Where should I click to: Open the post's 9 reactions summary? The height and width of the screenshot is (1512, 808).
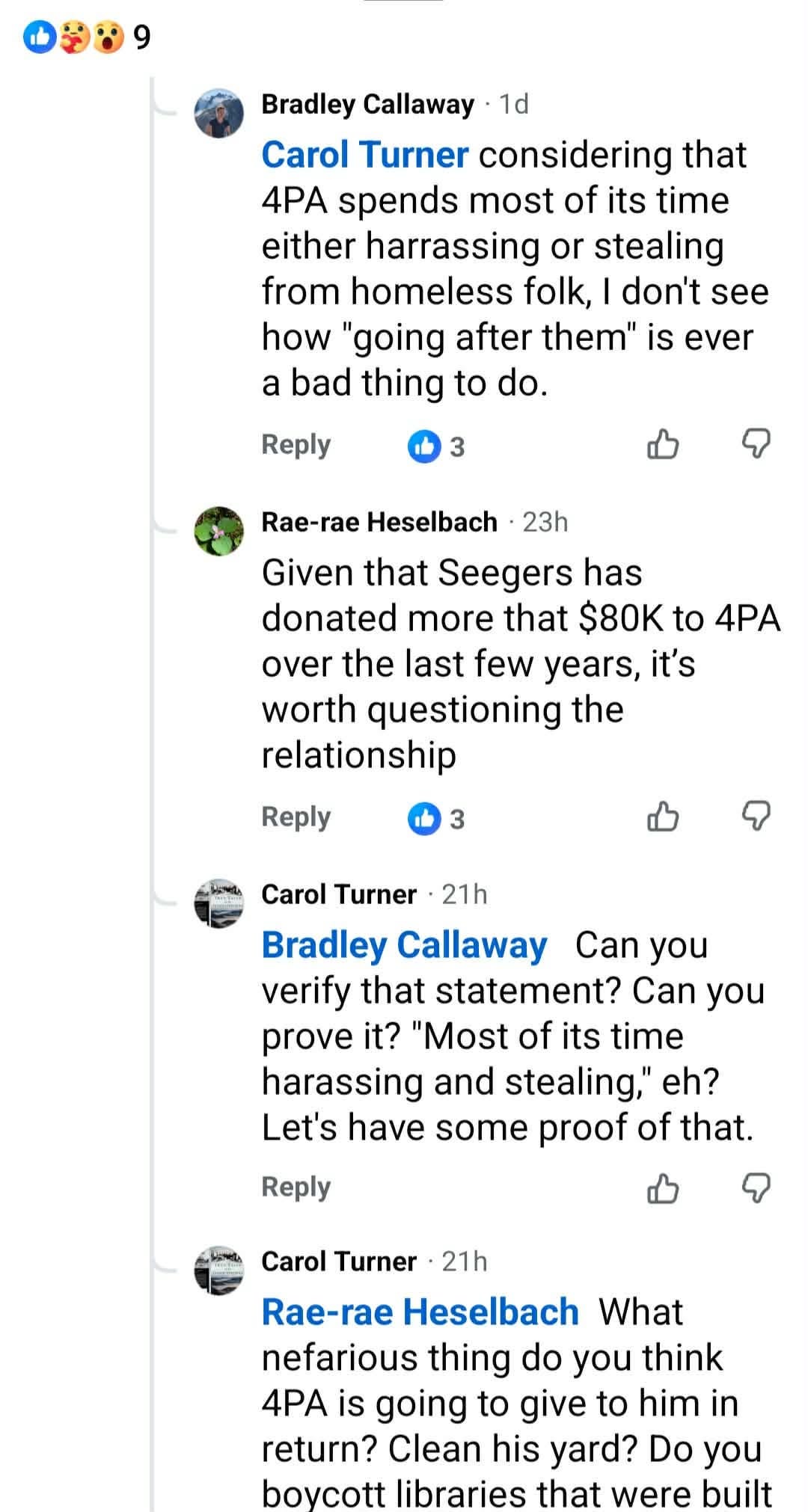click(86, 37)
